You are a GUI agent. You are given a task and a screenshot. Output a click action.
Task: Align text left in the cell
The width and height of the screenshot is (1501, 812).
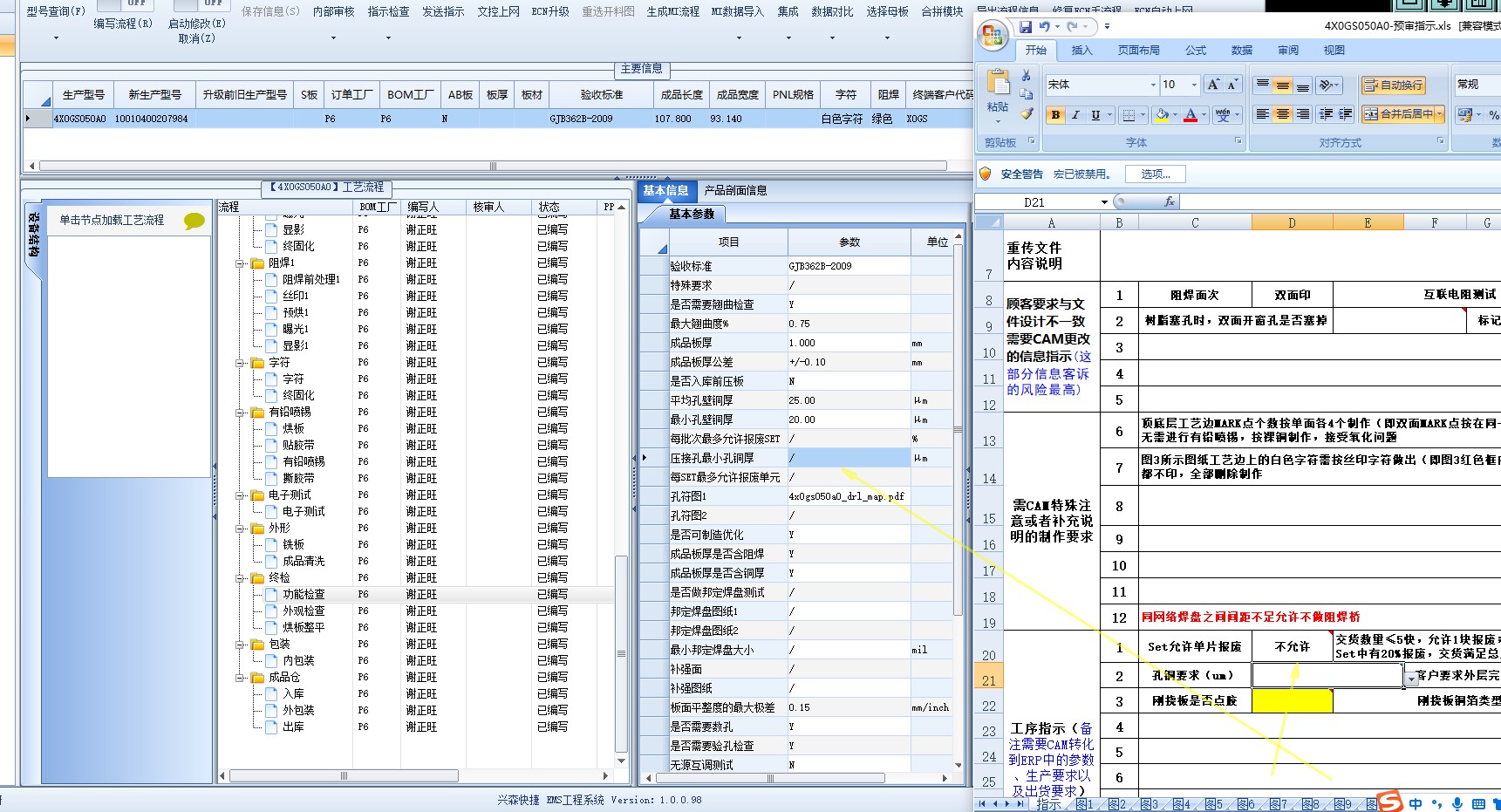tap(1262, 114)
